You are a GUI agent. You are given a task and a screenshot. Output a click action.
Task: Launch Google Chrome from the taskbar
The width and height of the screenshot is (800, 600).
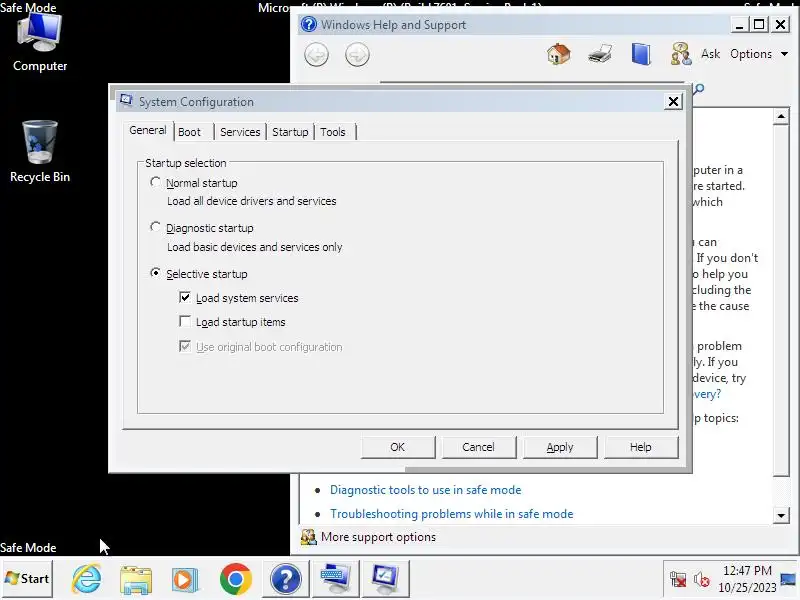pos(235,579)
